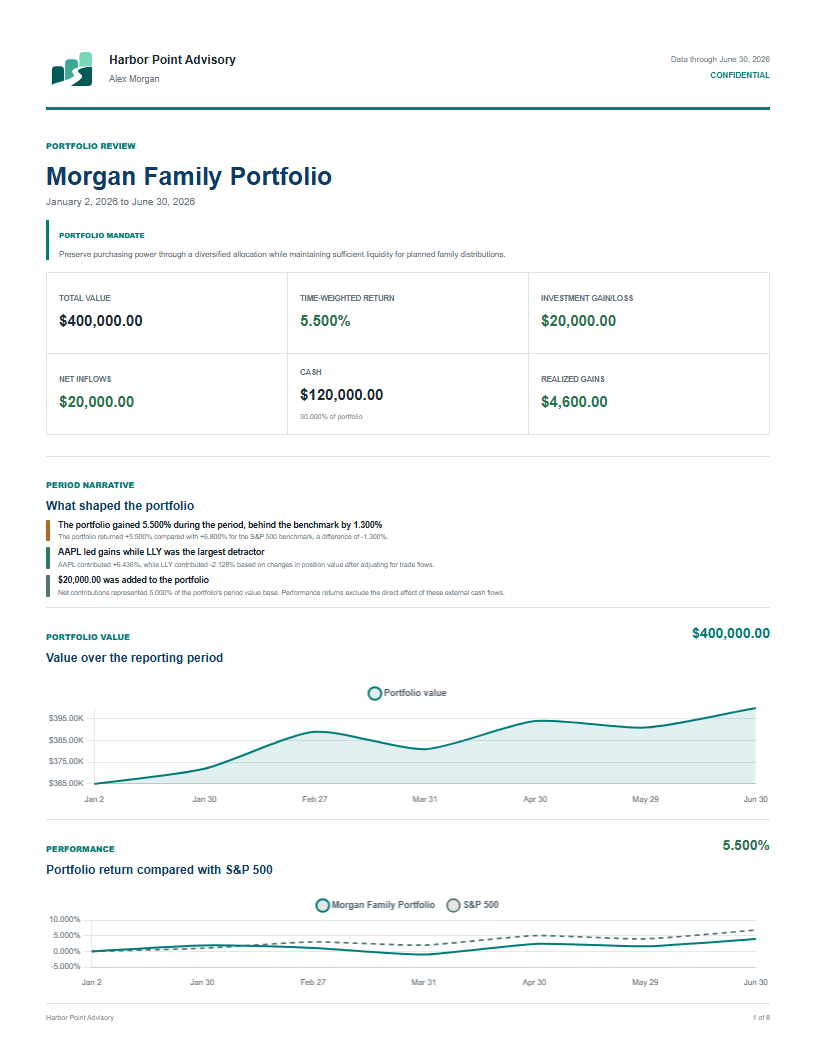Click the 1 of 8 page indicator

click(x=761, y=1018)
